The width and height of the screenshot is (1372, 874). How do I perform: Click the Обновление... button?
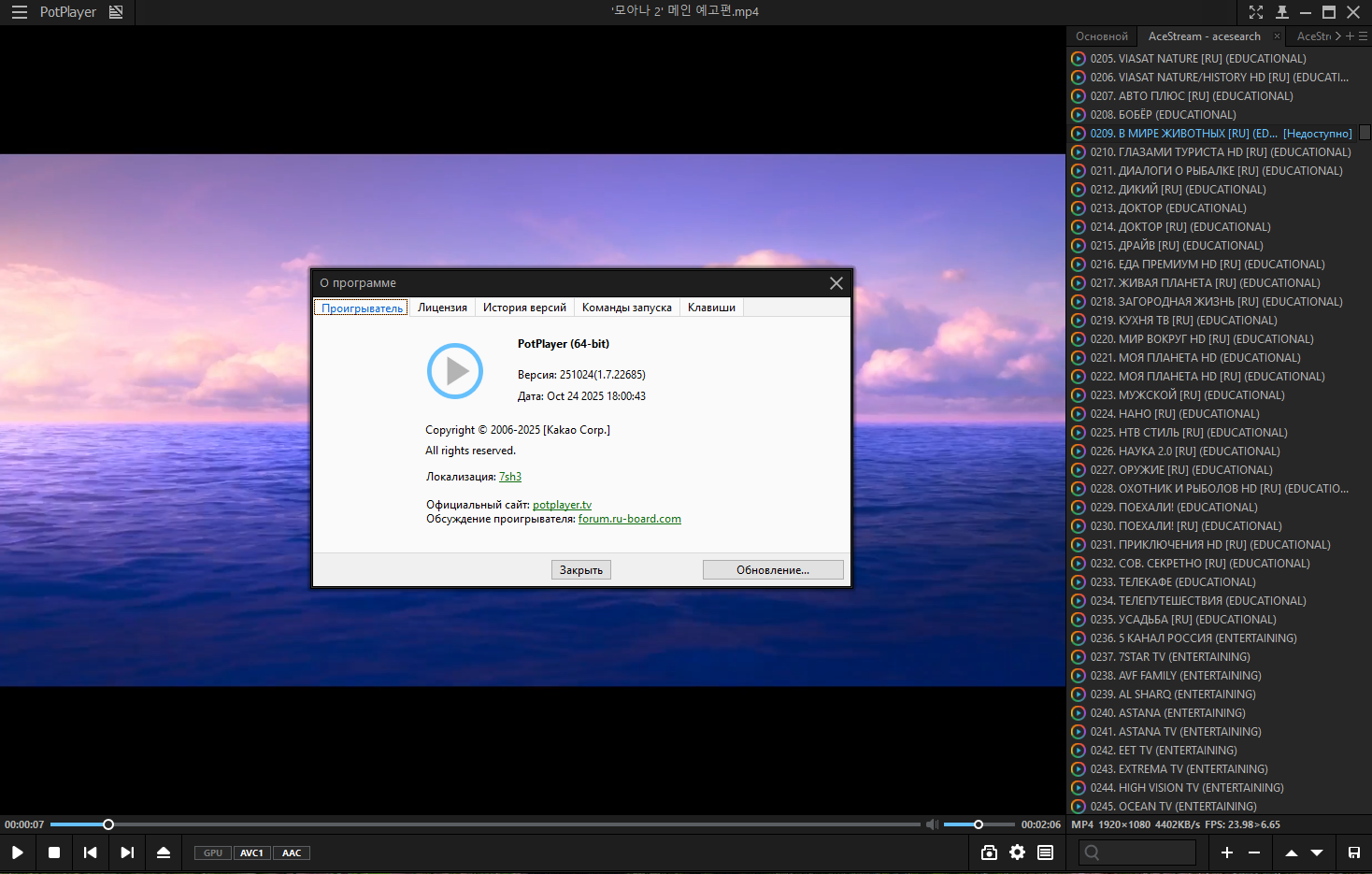(773, 570)
